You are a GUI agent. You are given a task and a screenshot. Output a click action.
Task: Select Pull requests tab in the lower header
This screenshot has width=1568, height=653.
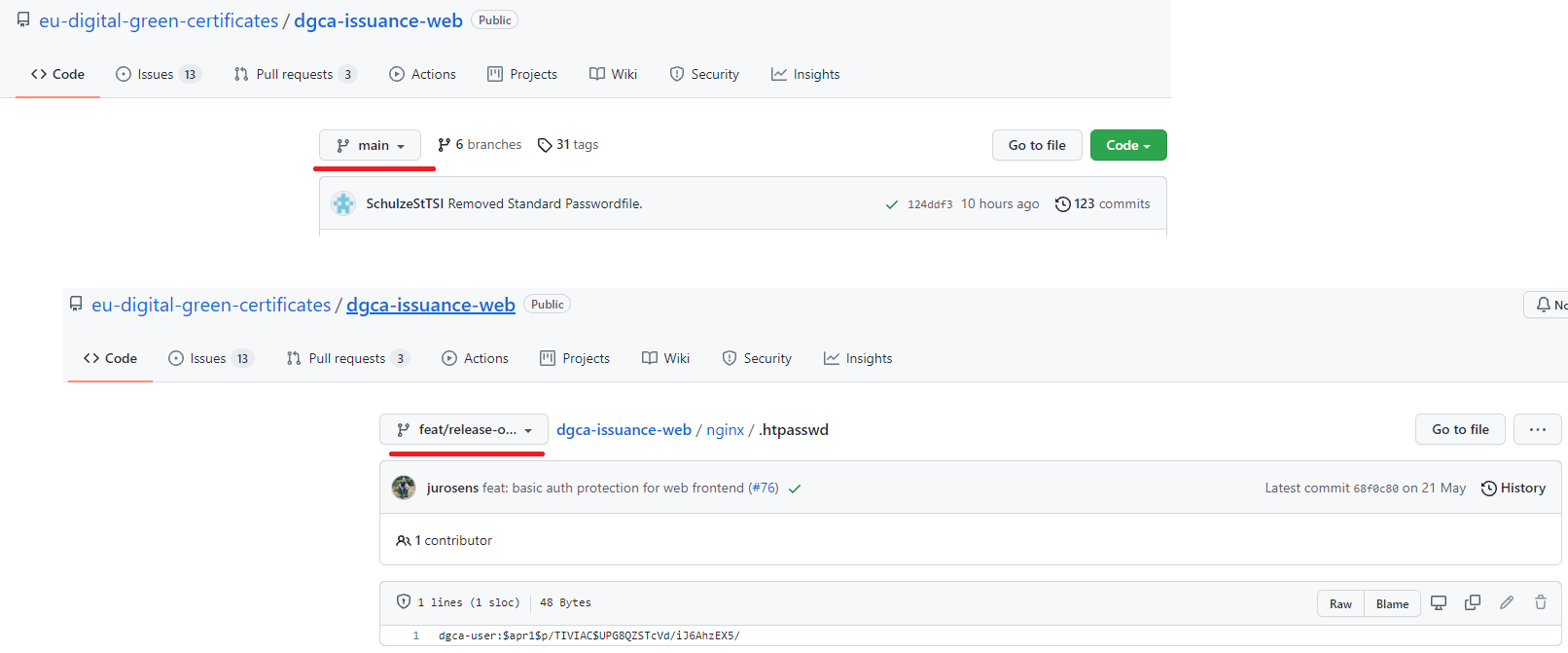[347, 358]
